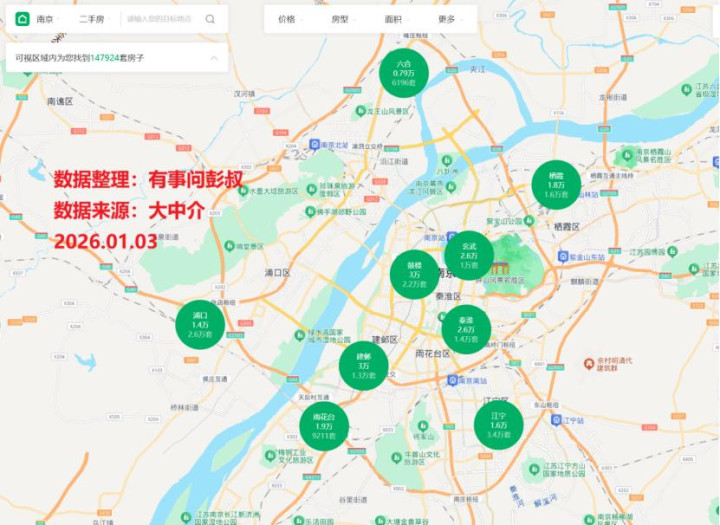Click the 江宁站 station icon
Viewport: 720px width, 525px height.
[556, 420]
